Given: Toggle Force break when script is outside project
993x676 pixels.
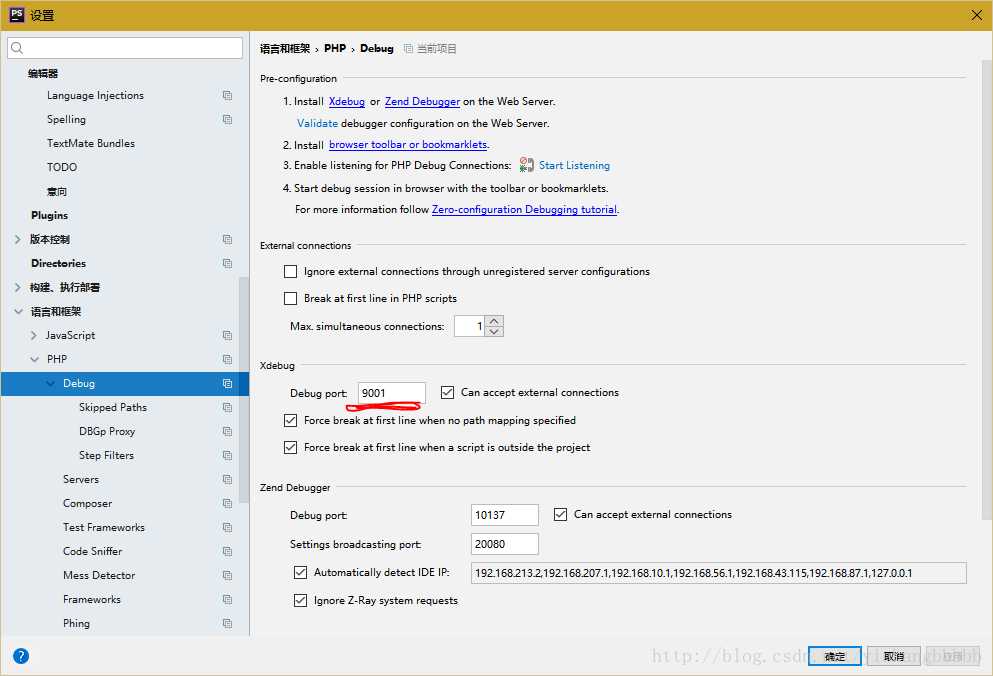Looking at the screenshot, I should coord(291,447).
